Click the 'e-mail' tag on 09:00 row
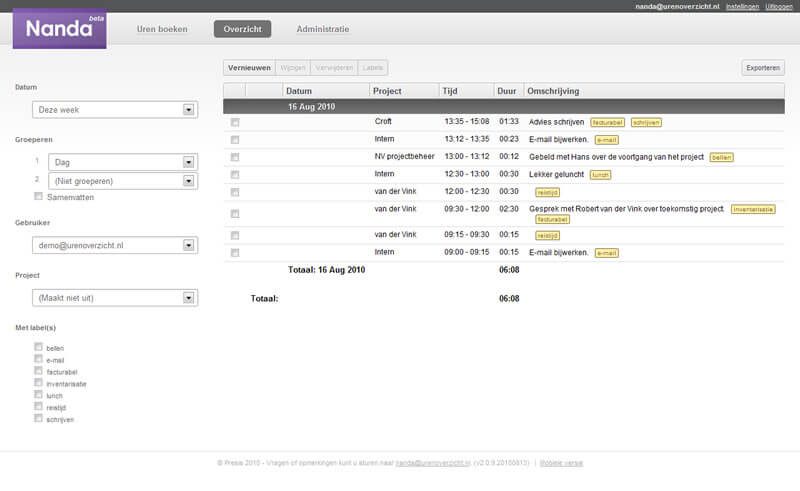The image size is (800, 491). (x=607, y=253)
